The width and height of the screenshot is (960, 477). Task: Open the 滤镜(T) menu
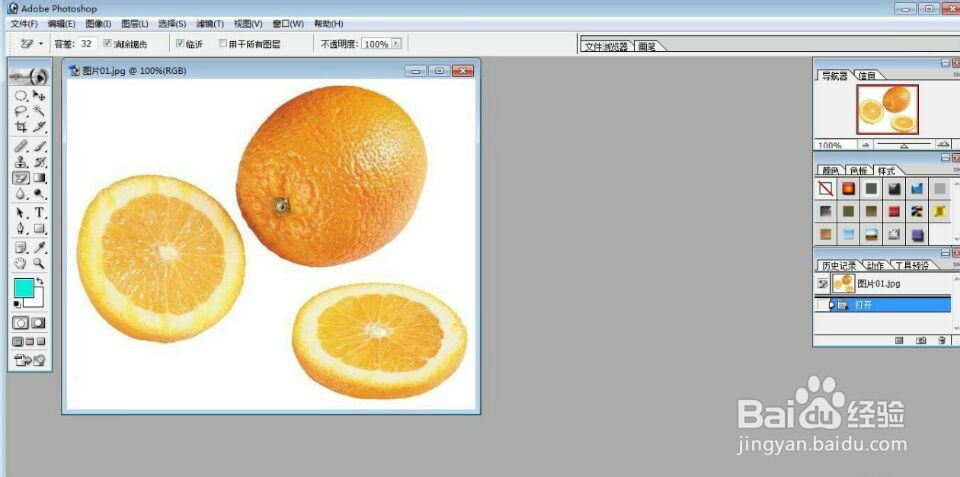(x=210, y=24)
